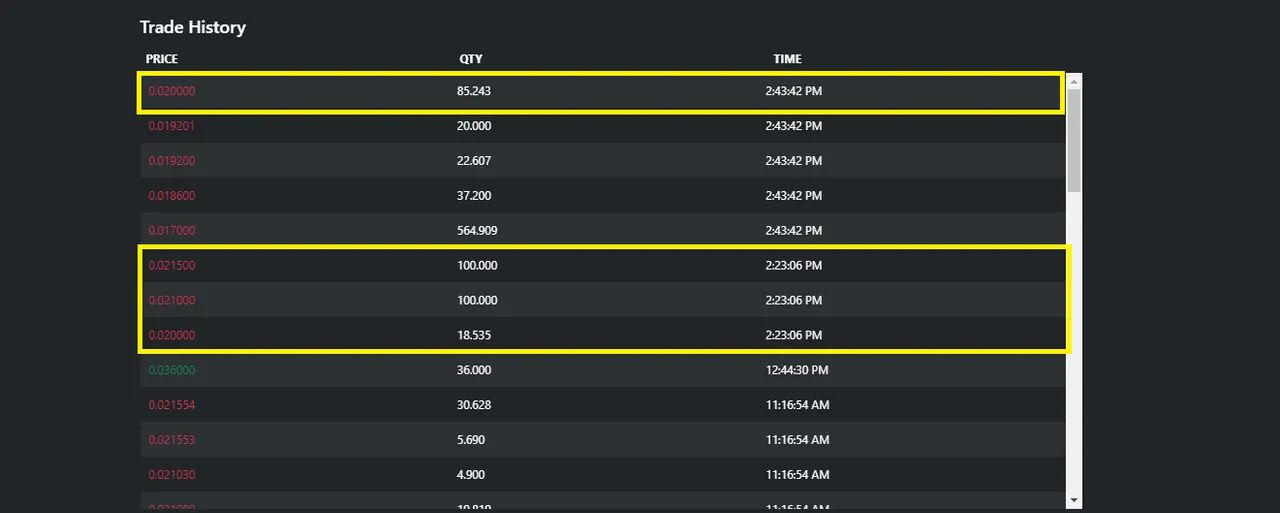Viewport: 1280px width, 513px height.
Task: Click the 0.021000 price at 2:23:06 PM
Action: coord(172,301)
